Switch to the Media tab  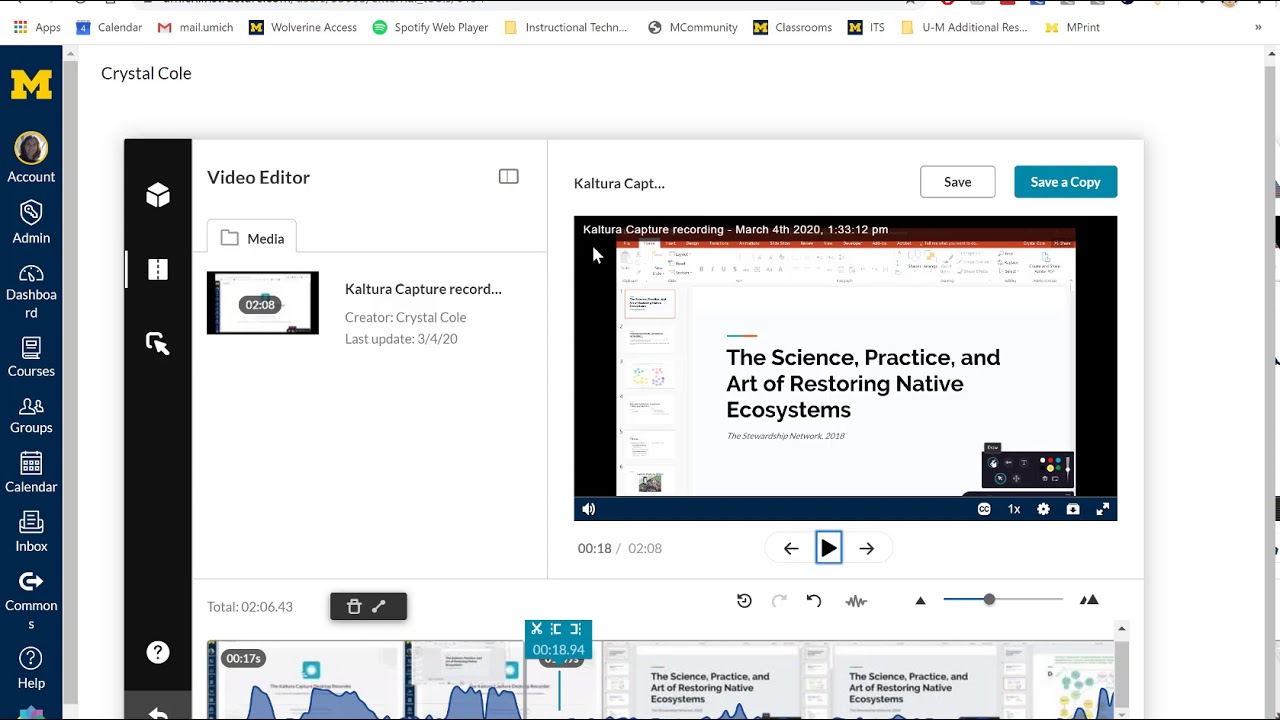pyautogui.click(x=252, y=238)
